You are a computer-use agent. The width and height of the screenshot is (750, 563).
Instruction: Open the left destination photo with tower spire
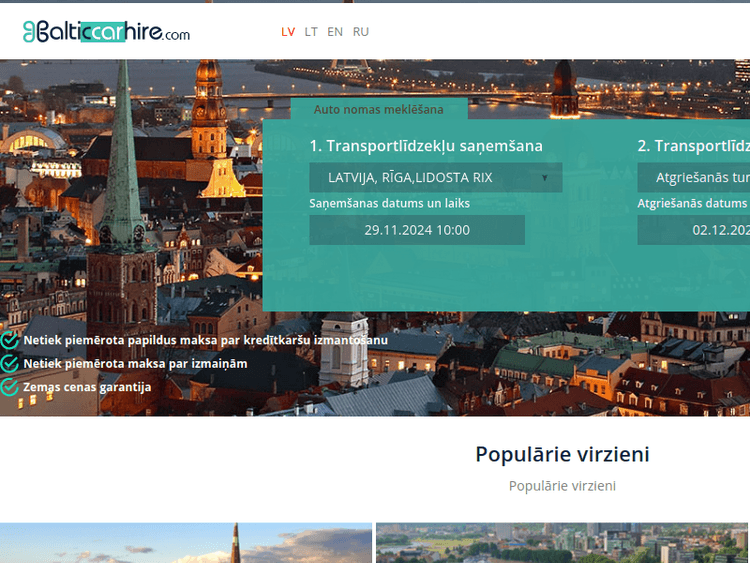[186, 543]
